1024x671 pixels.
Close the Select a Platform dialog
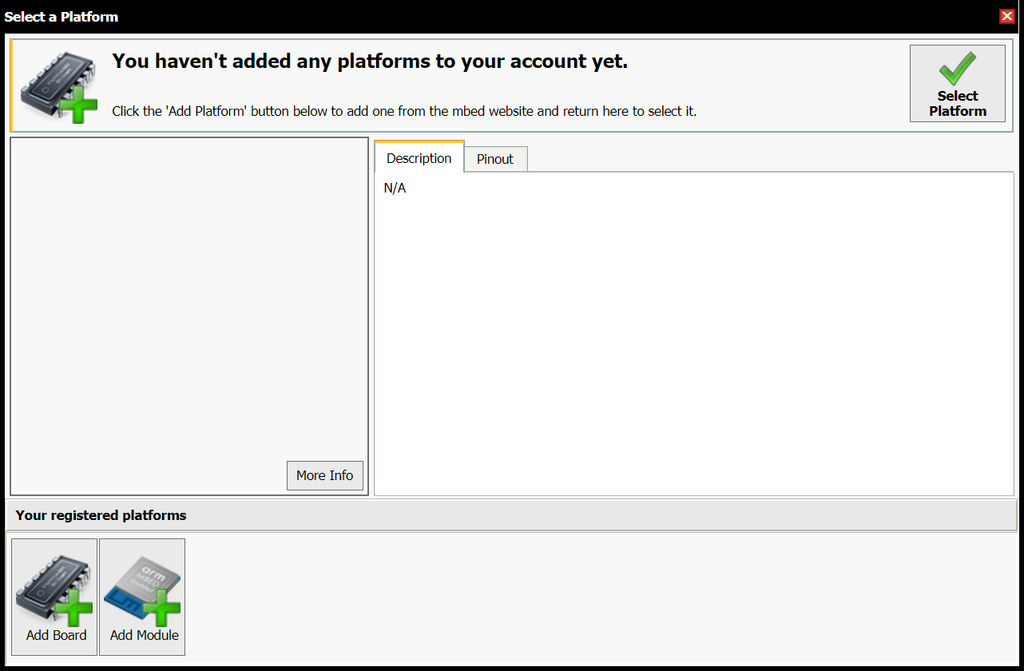click(1007, 16)
